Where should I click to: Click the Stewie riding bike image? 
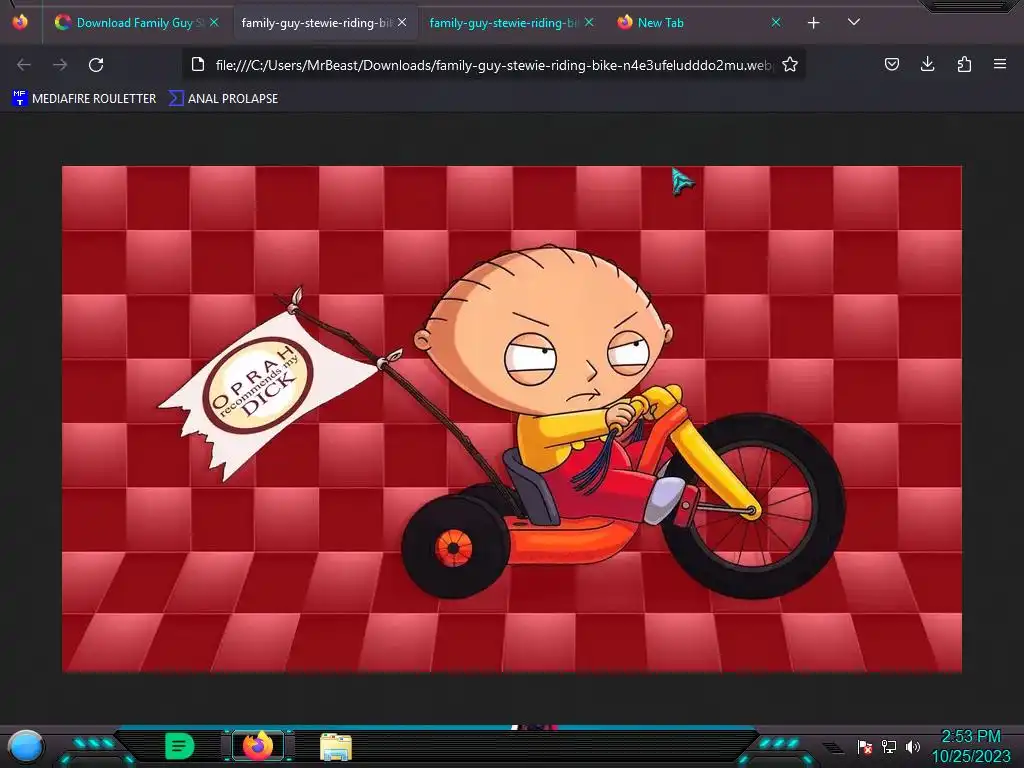tap(511, 419)
